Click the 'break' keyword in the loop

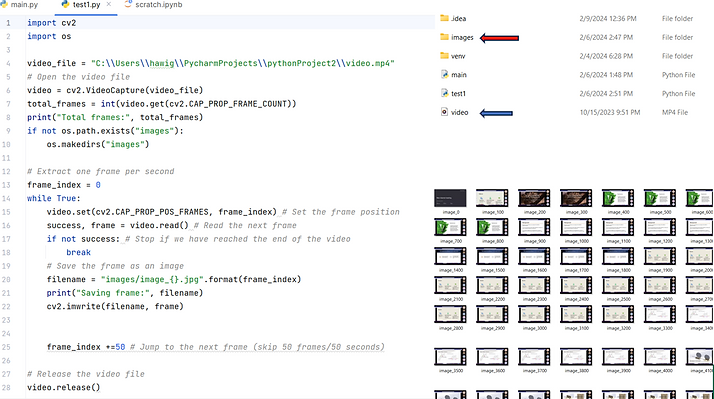tap(78, 252)
